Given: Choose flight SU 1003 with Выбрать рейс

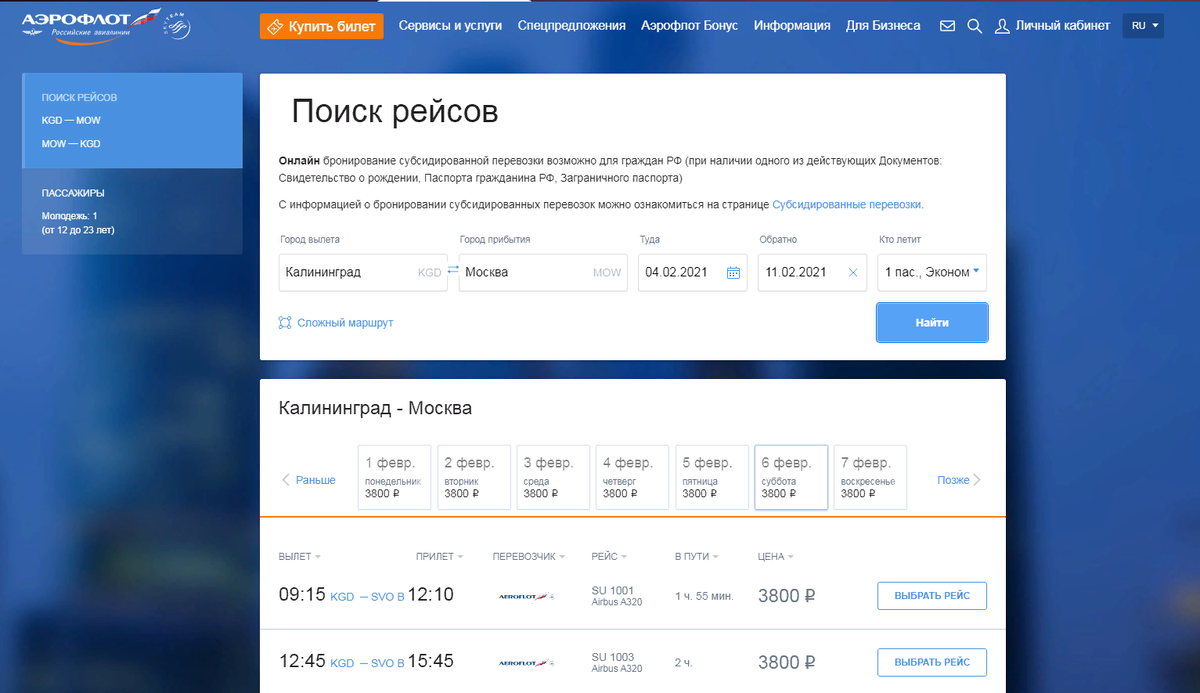Looking at the screenshot, I should (x=932, y=662).
